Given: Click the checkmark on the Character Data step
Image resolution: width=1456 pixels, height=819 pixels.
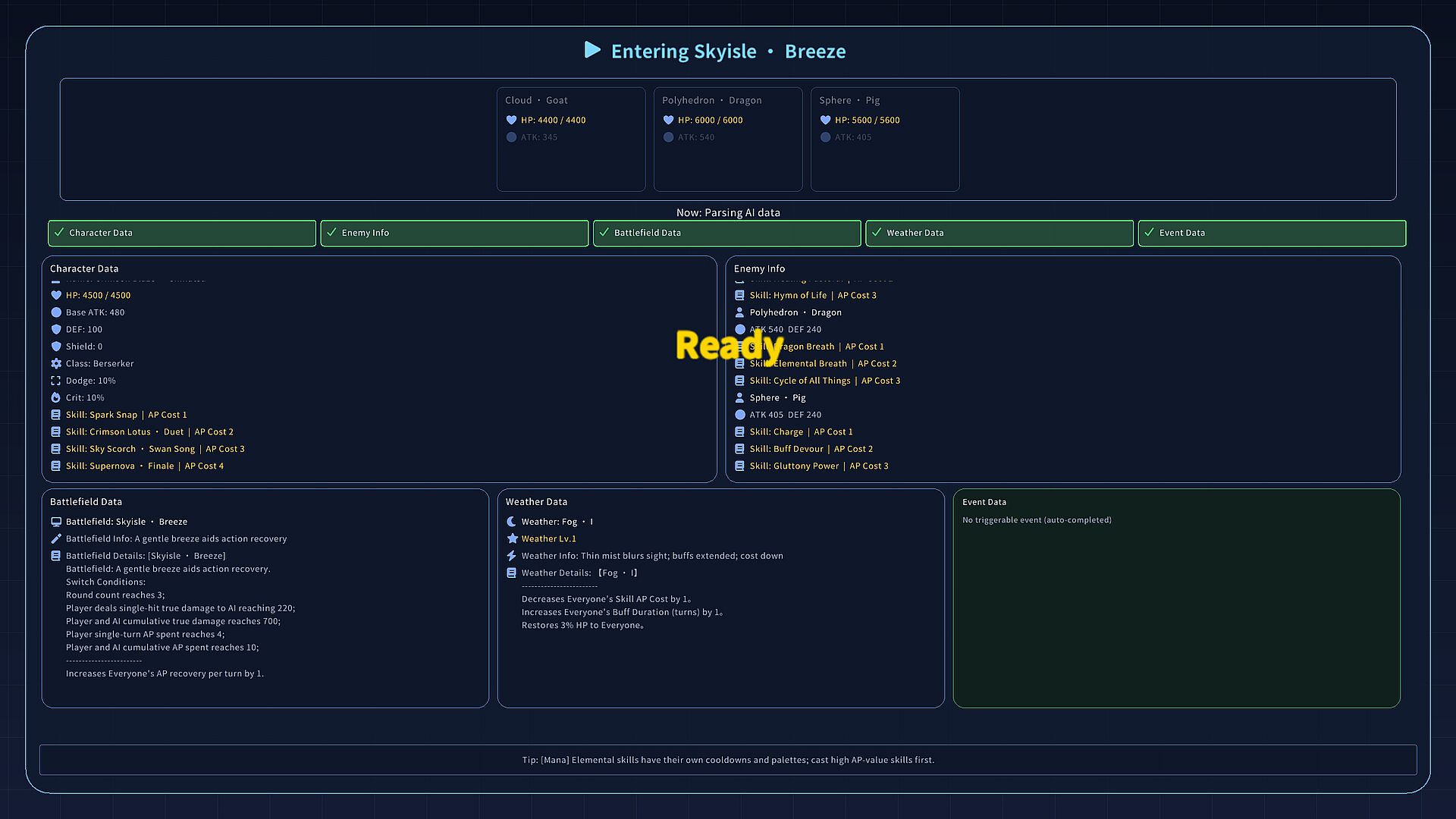Looking at the screenshot, I should tap(59, 233).
